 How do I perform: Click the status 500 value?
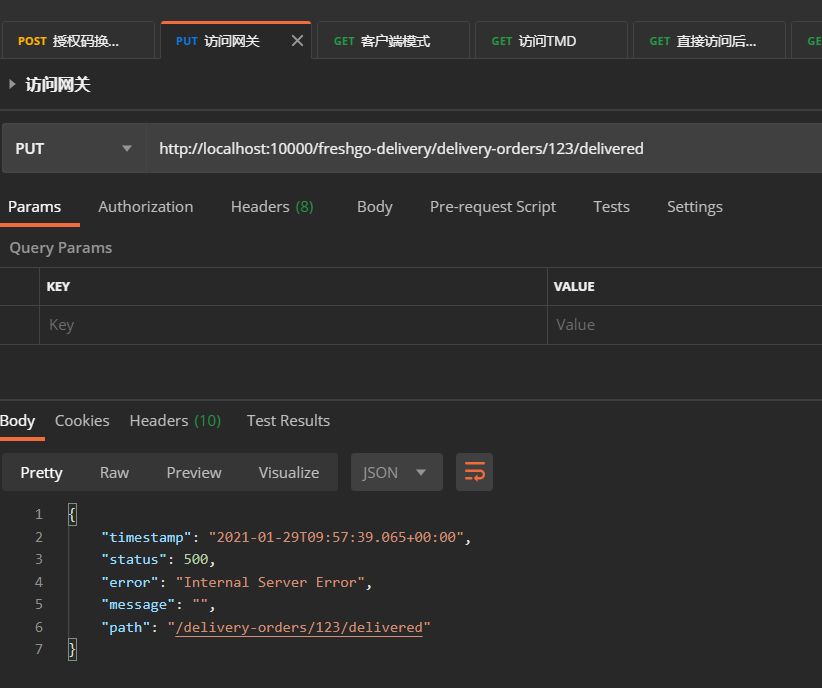(x=196, y=560)
